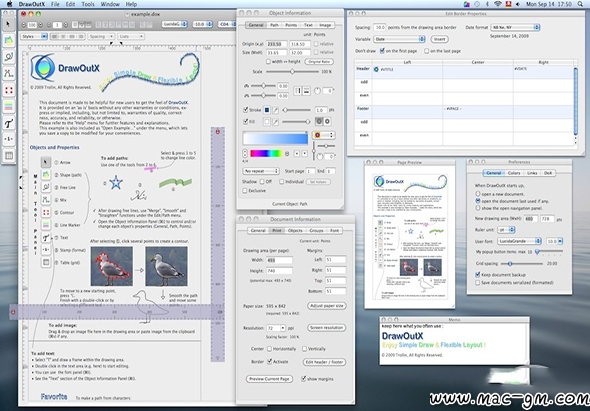Click the Stroke color swatch in Object Information
The height and width of the screenshot is (411, 590).
266,110
